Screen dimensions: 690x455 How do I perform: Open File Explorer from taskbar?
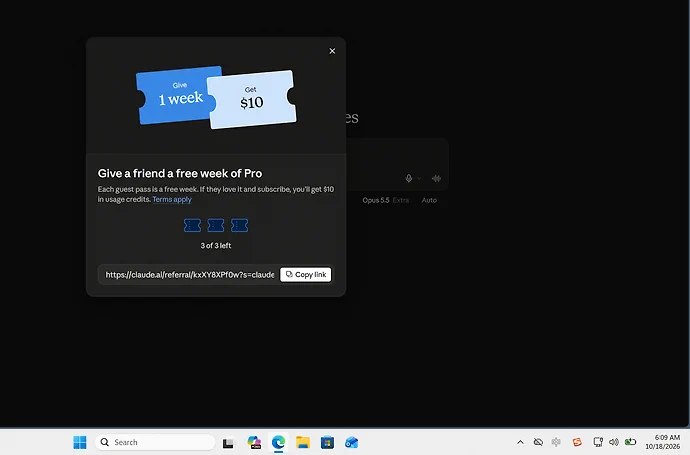pos(303,442)
